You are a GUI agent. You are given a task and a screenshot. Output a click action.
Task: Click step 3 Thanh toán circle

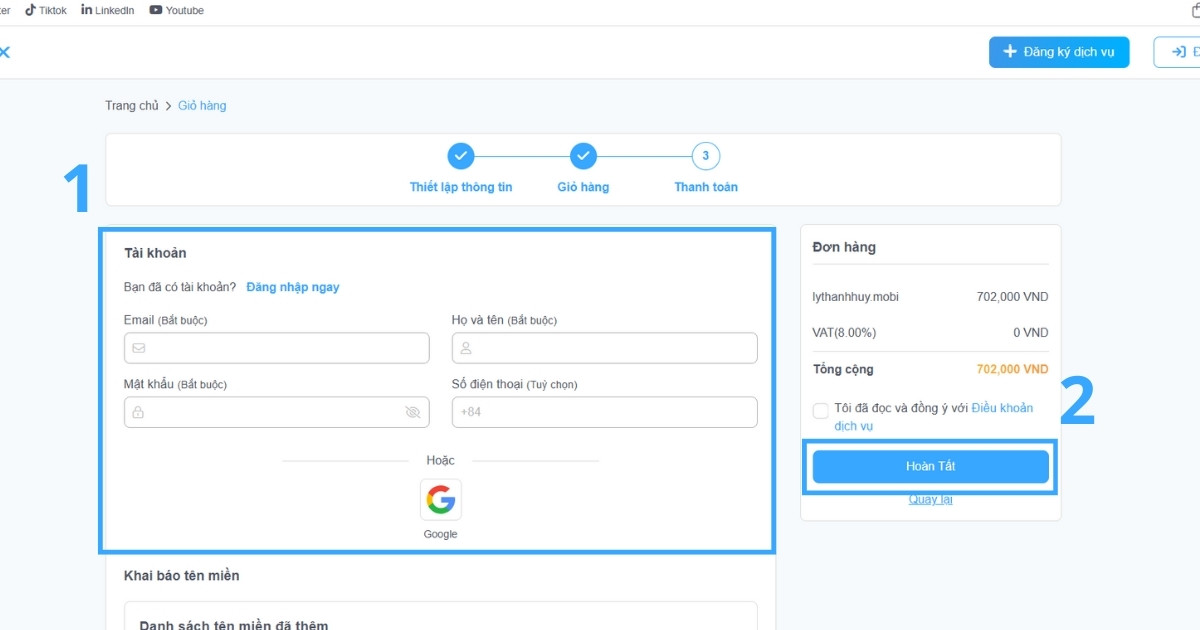[x=705, y=156]
